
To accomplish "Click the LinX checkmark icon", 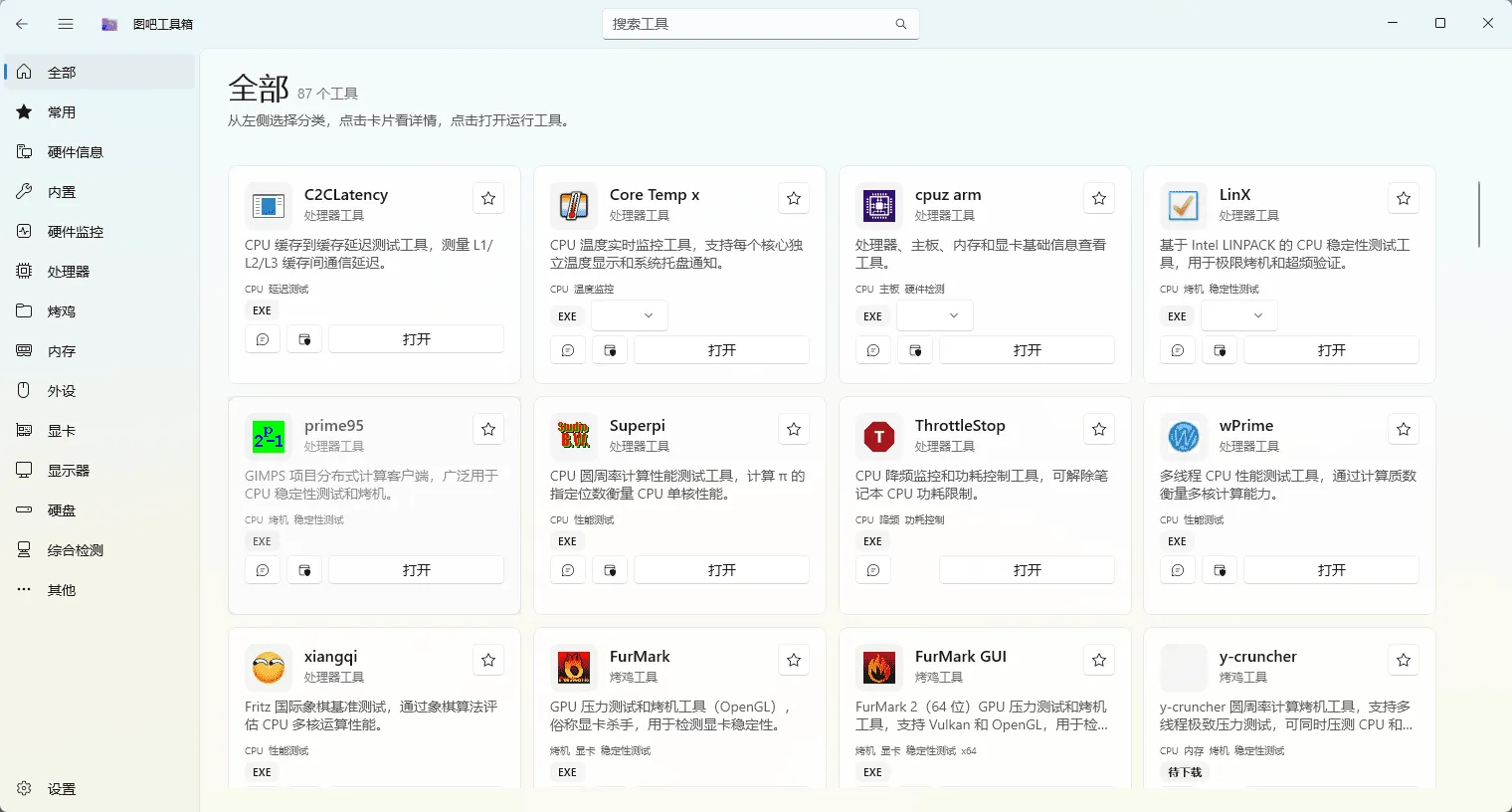I will (1184, 206).
